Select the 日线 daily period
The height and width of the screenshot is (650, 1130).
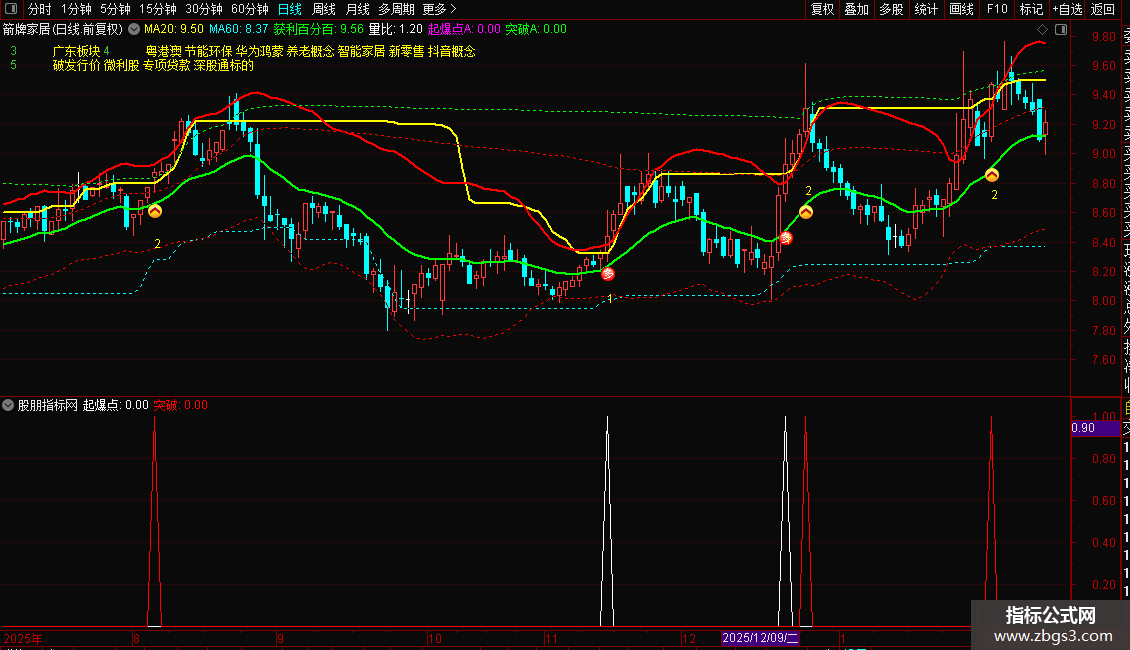(x=290, y=9)
